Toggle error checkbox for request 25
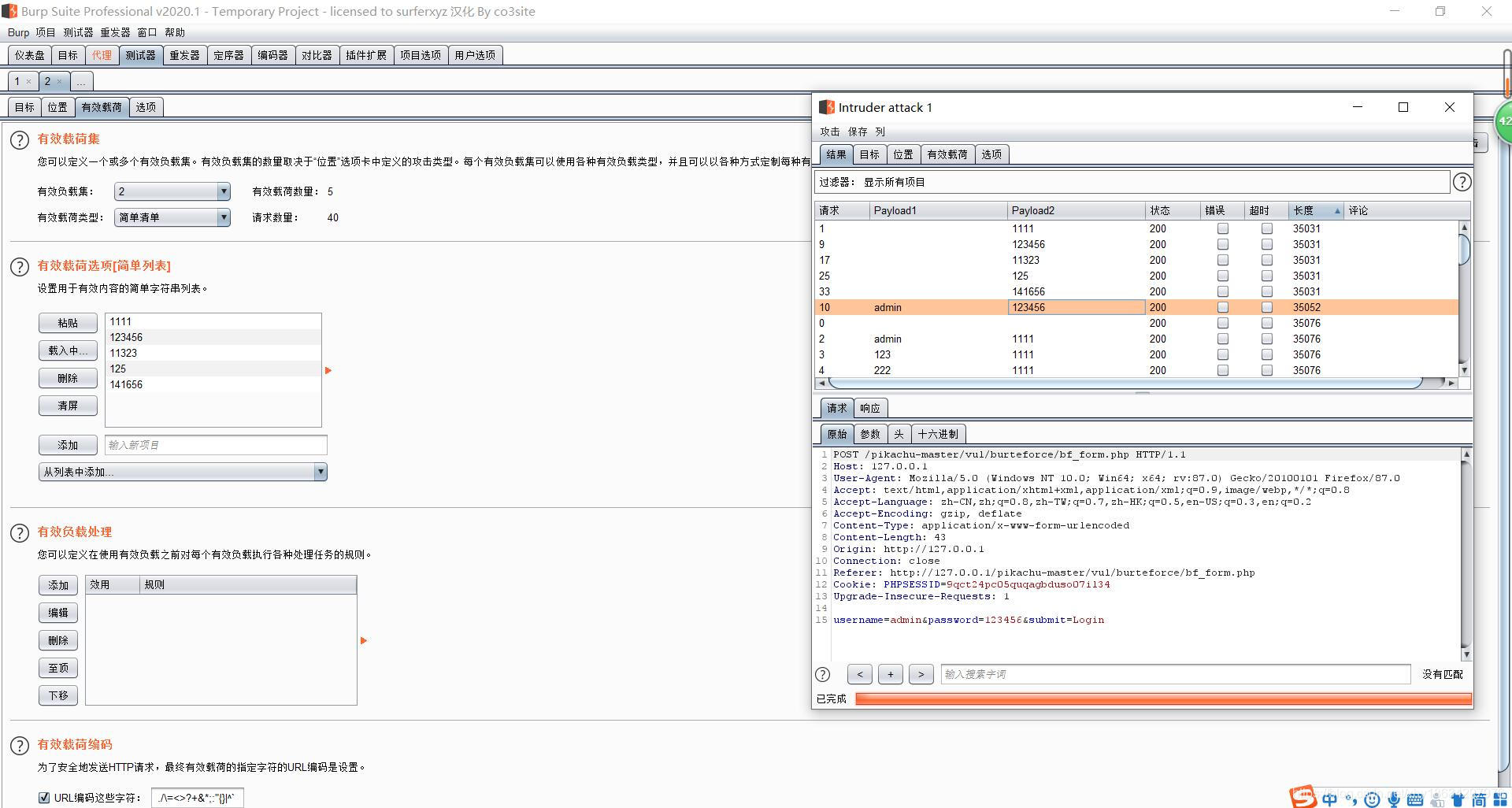The image size is (1512, 808). pyautogui.click(x=1223, y=276)
